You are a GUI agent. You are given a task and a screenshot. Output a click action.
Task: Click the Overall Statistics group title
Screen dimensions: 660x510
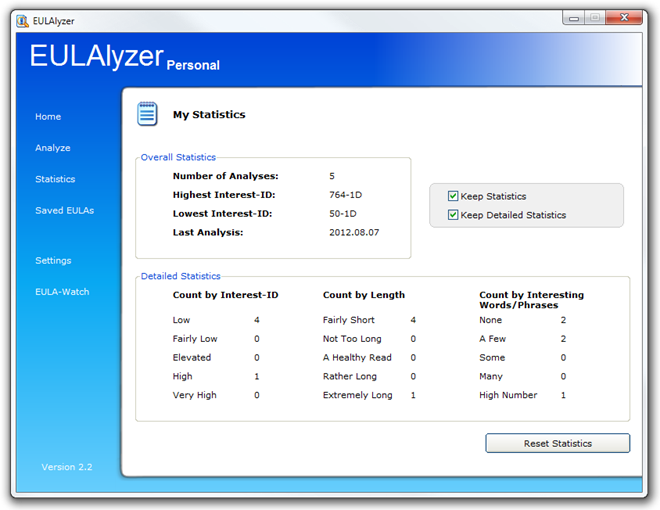pos(178,157)
